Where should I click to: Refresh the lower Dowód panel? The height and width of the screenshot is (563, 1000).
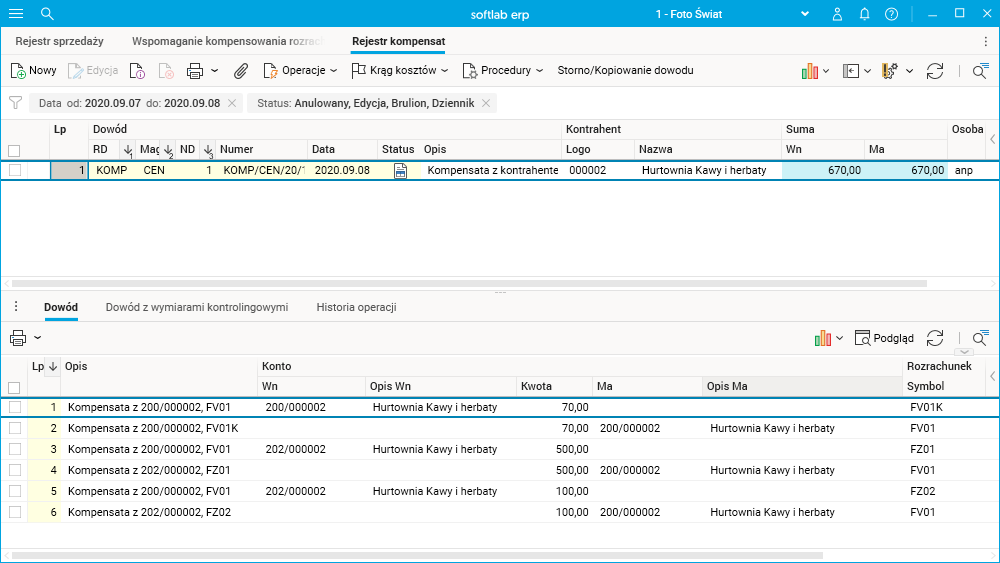pos(935,339)
